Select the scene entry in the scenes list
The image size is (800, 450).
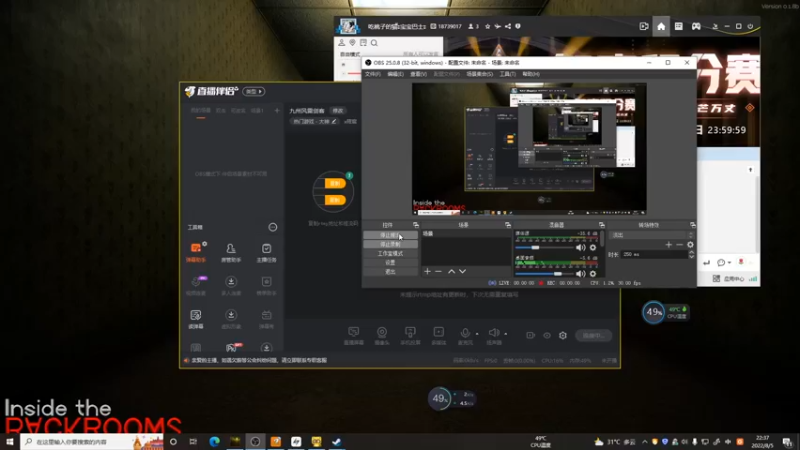466,234
